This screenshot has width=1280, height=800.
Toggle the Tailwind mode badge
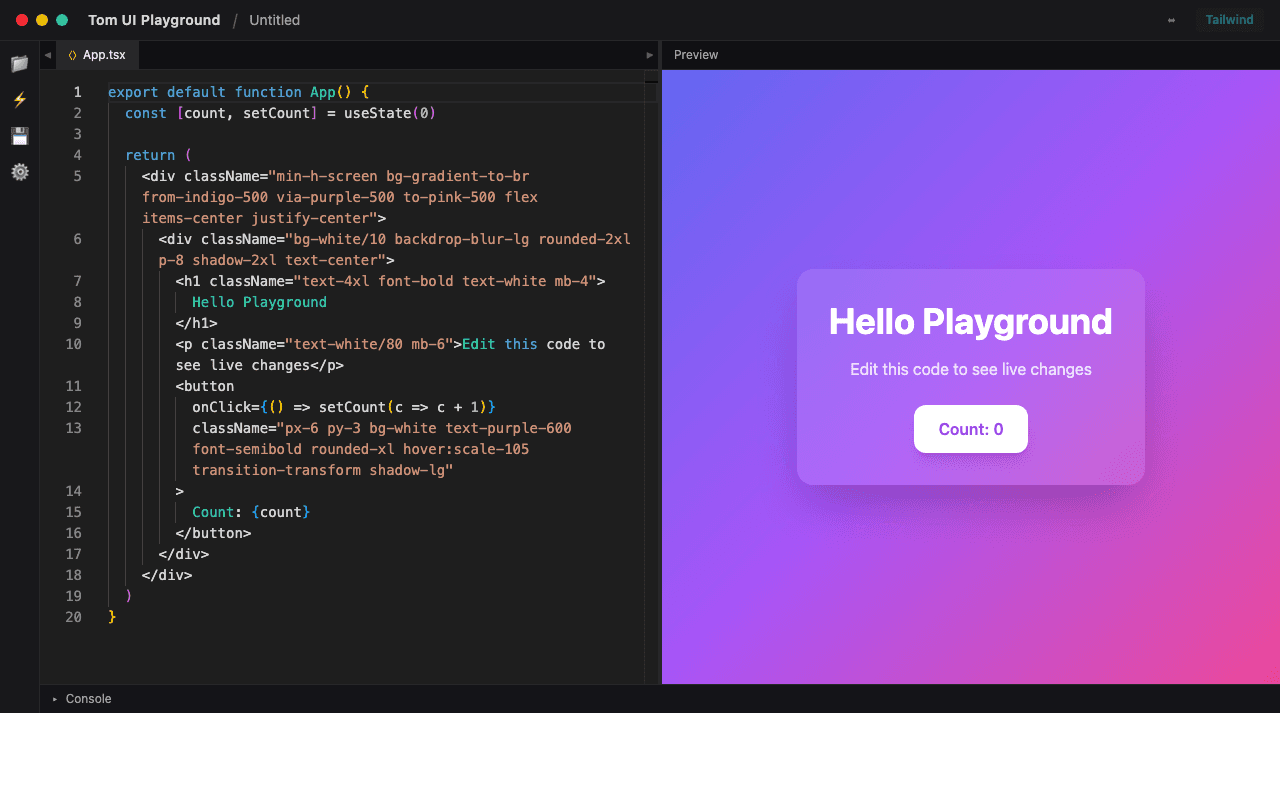tap(1229, 20)
